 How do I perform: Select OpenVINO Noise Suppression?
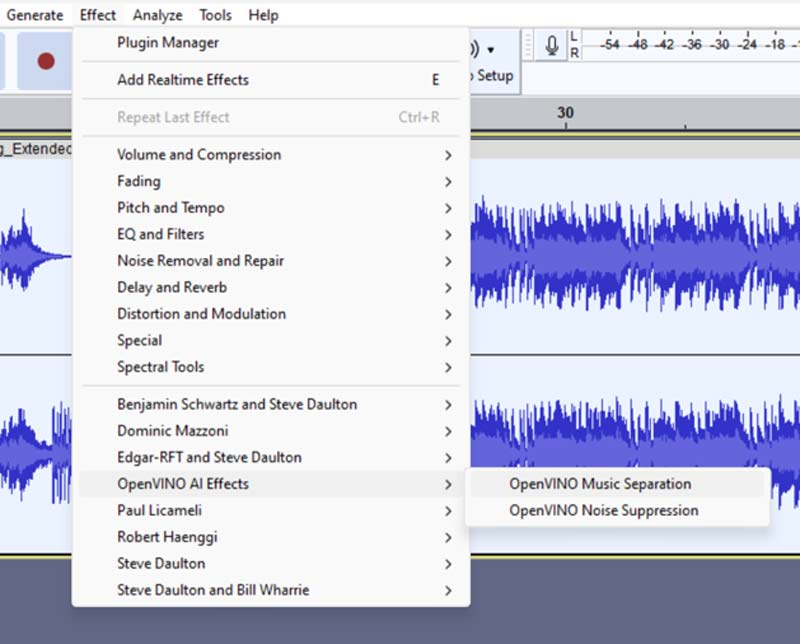point(617,511)
